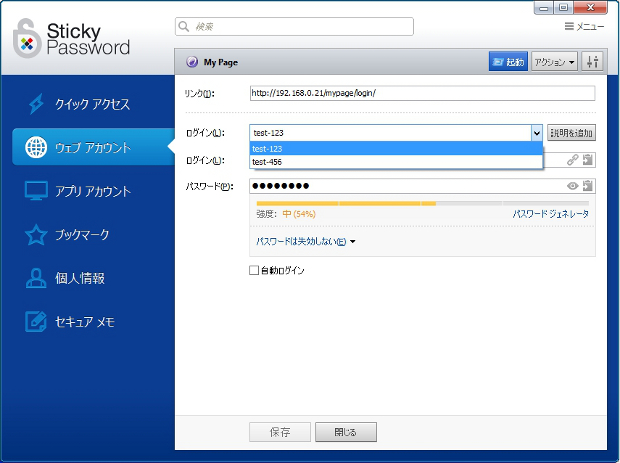Click the 説明を追加 button

click(x=571, y=133)
